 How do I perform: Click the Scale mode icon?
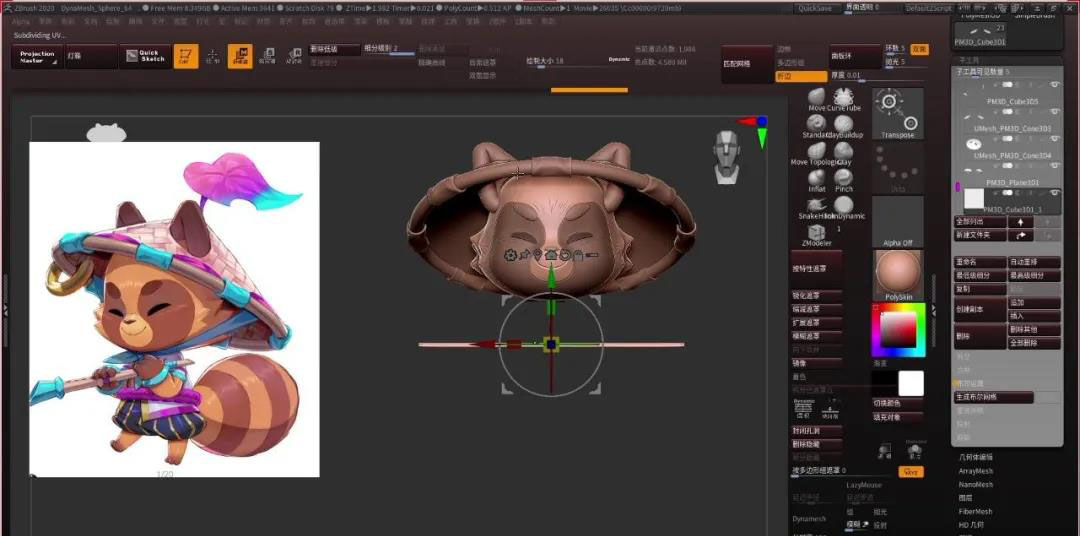point(267,56)
